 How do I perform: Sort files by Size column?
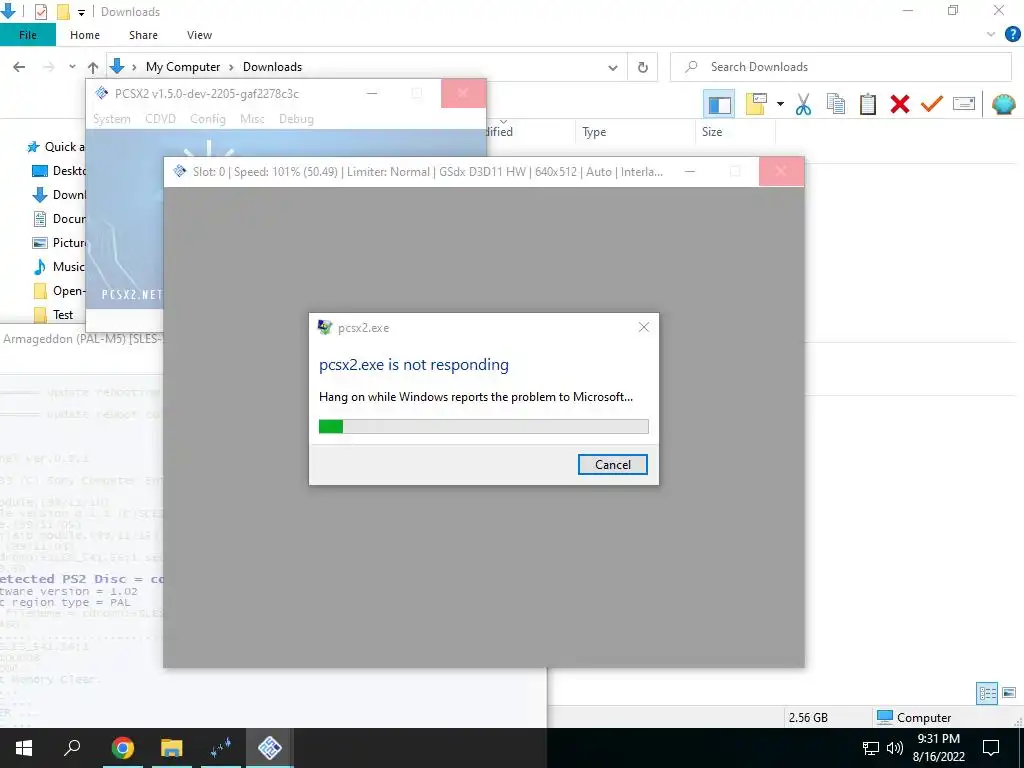click(712, 132)
